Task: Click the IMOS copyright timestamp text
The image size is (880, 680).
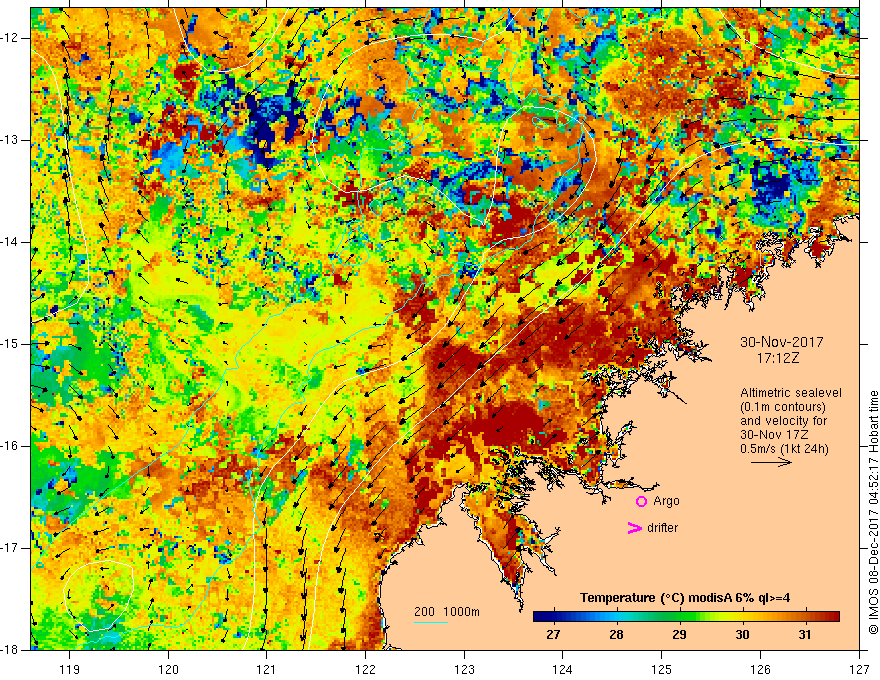Action: (873, 512)
